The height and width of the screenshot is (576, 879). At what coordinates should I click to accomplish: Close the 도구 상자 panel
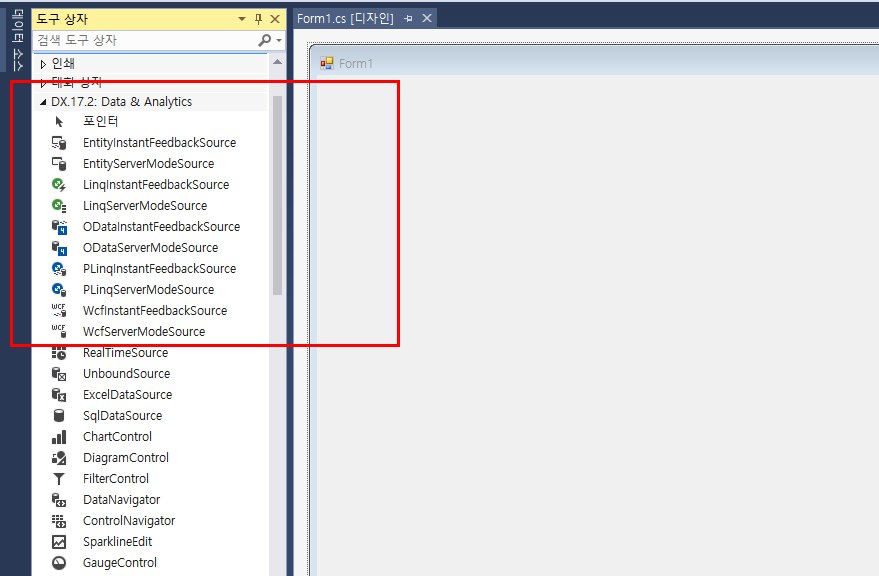[275, 19]
